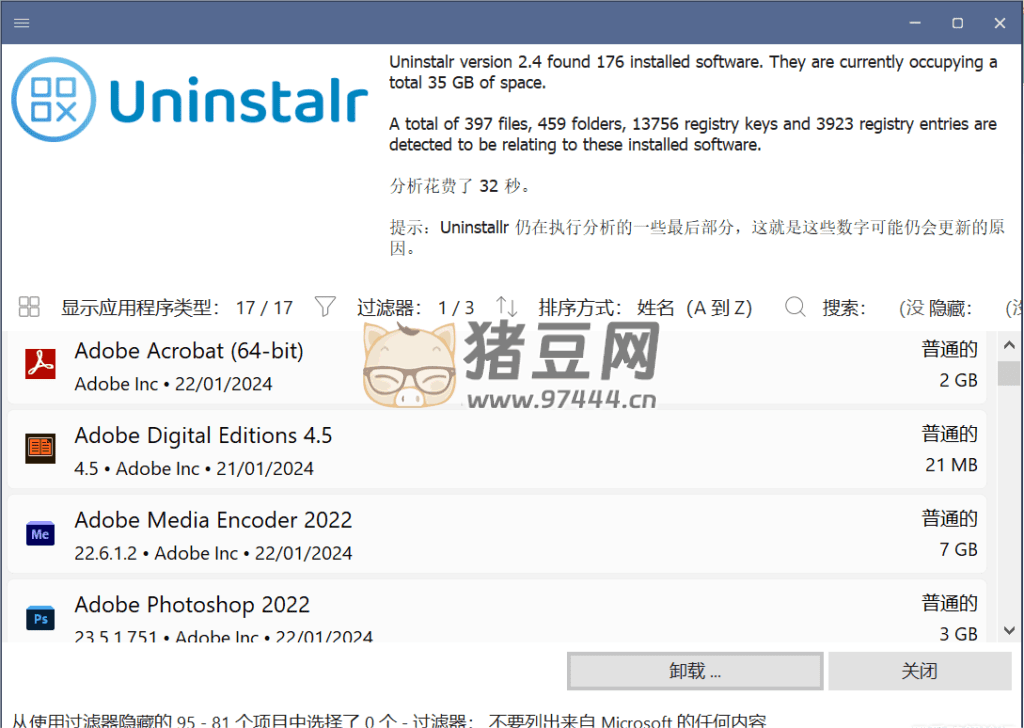Click the 21 MB size value
The height and width of the screenshot is (728, 1024).
tap(951, 465)
